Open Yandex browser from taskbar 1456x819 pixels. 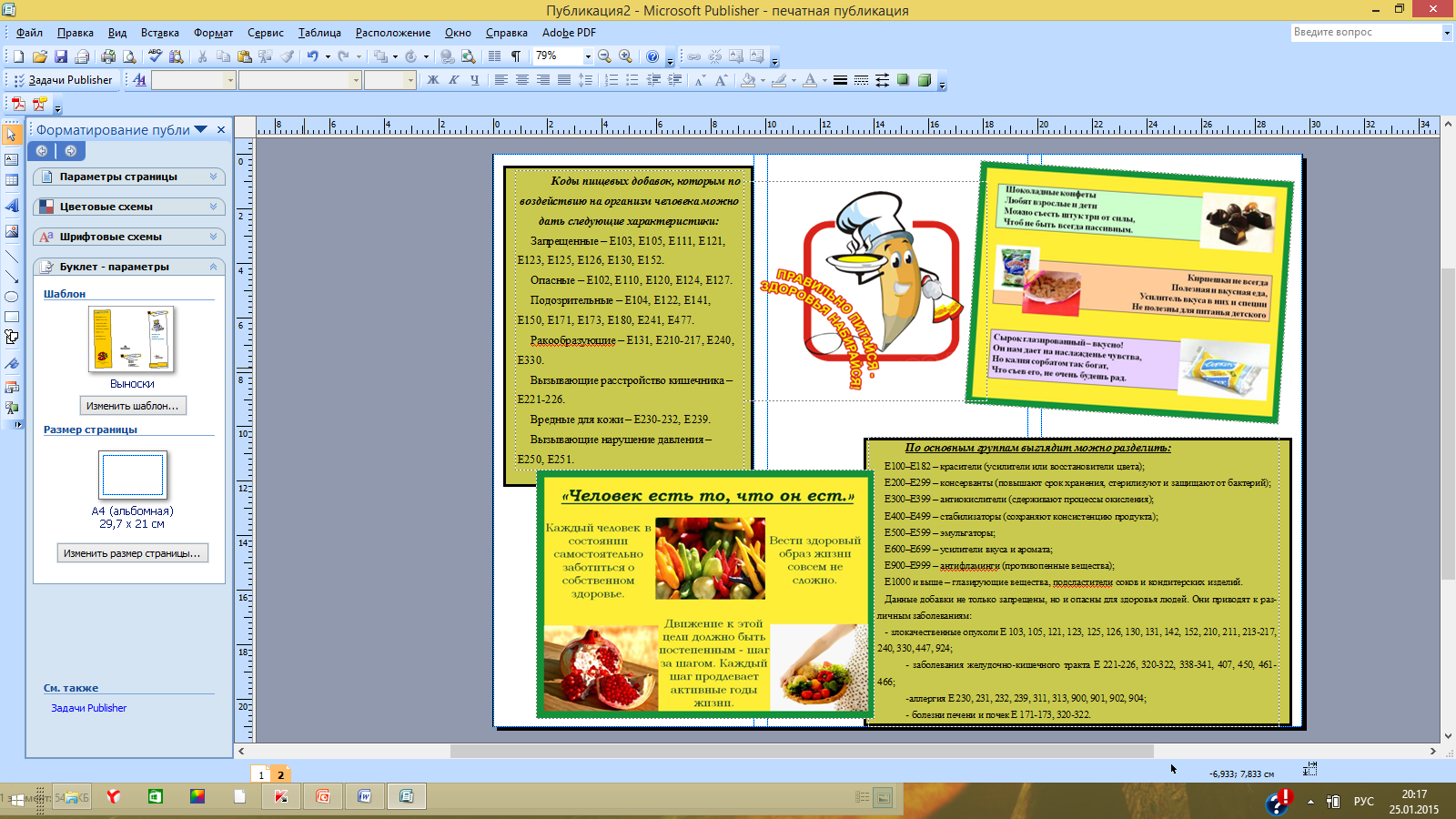pyautogui.click(x=113, y=797)
